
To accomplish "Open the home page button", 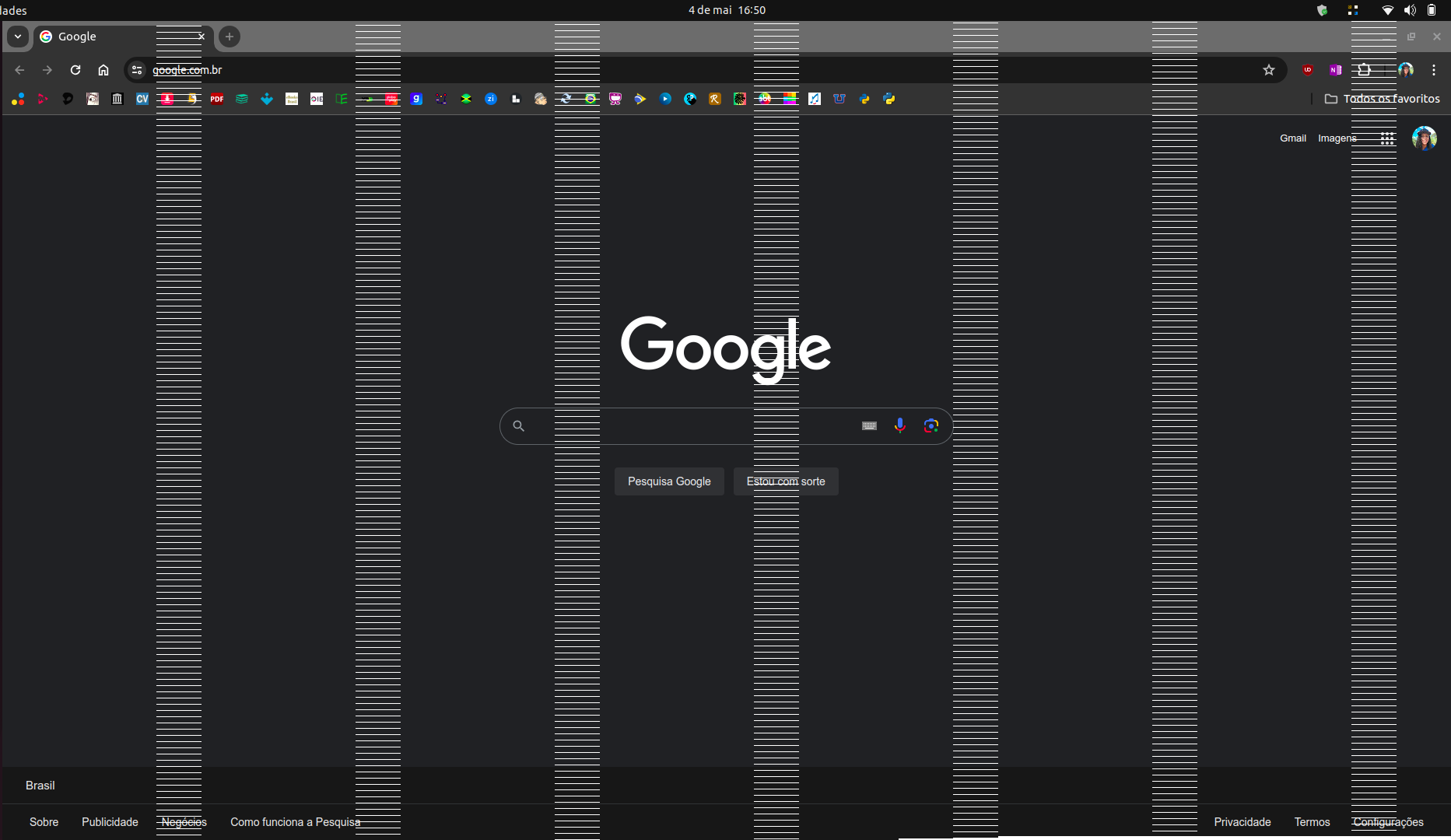I will (x=103, y=70).
